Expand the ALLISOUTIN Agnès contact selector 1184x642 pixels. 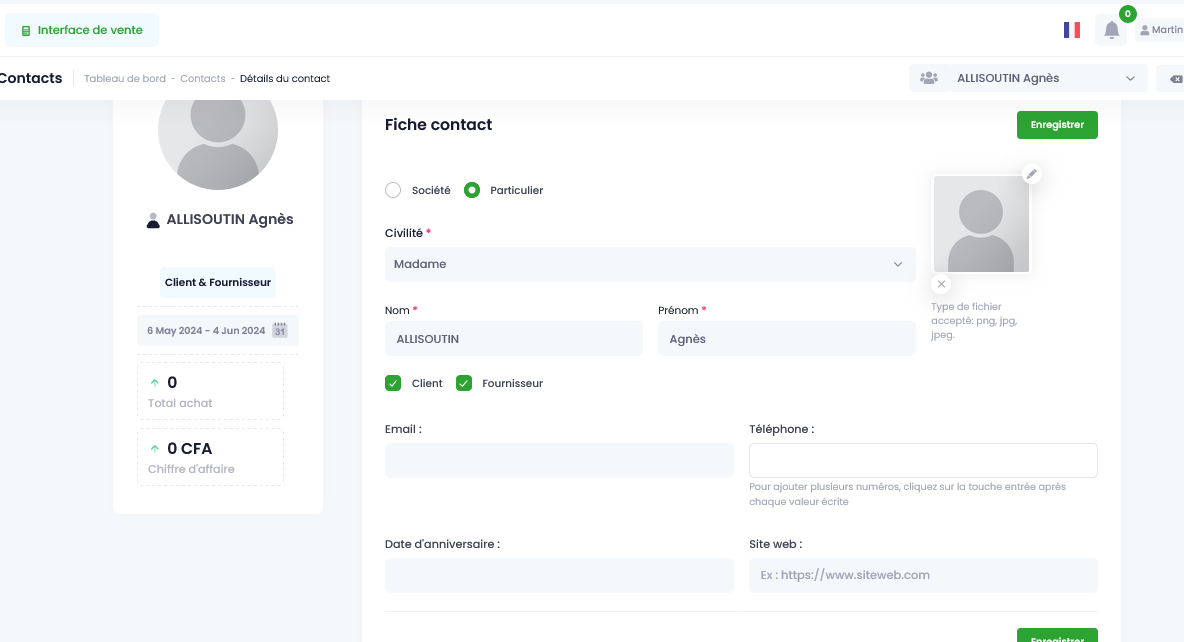pos(1028,79)
